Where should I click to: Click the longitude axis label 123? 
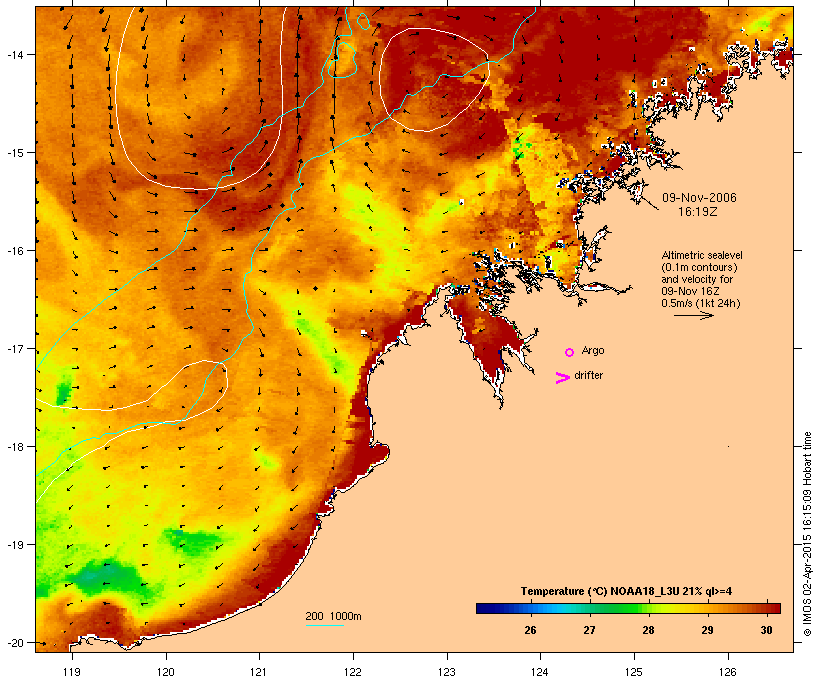click(447, 672)
